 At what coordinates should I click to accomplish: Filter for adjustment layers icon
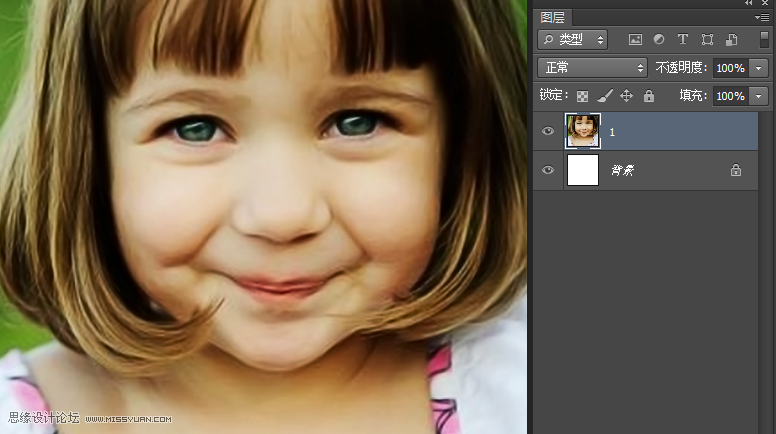pyautogui.click(x=659, y=40)
